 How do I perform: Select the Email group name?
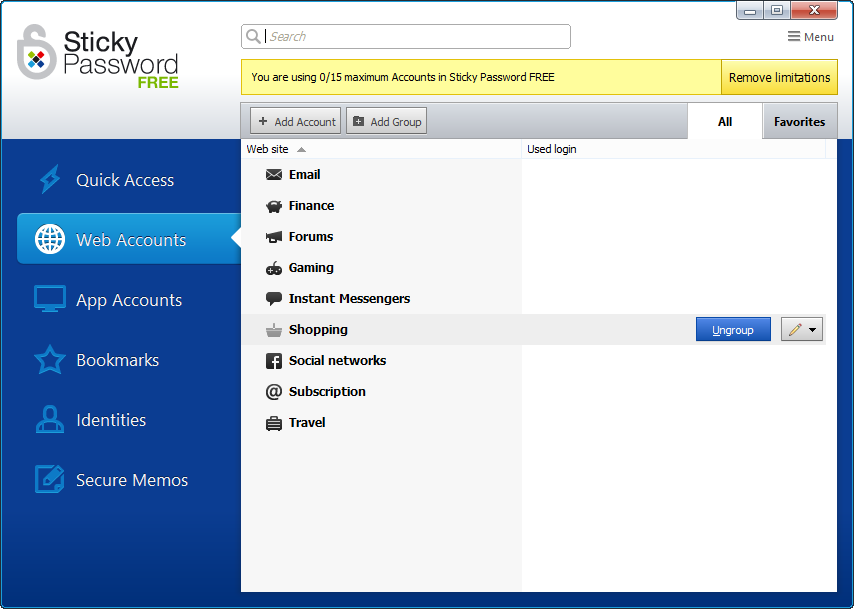point(304,174)
